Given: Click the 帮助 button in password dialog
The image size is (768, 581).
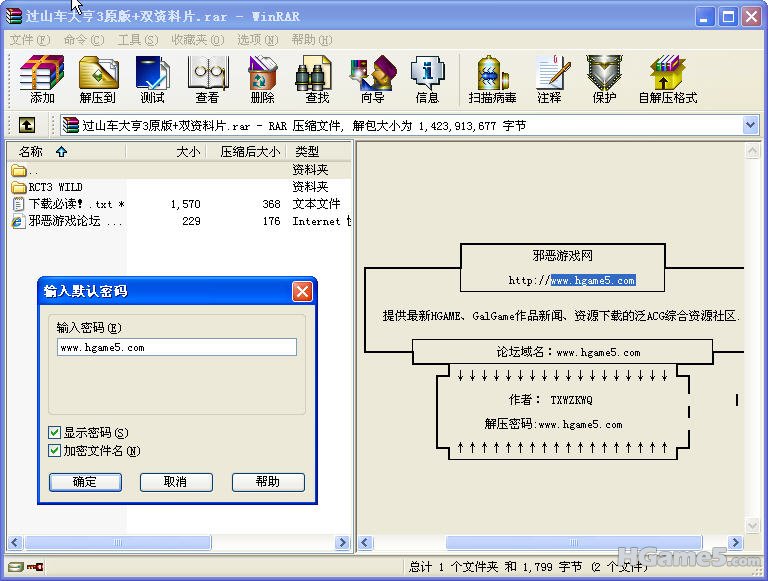Looking at the screenshot, I should (268, 482).
